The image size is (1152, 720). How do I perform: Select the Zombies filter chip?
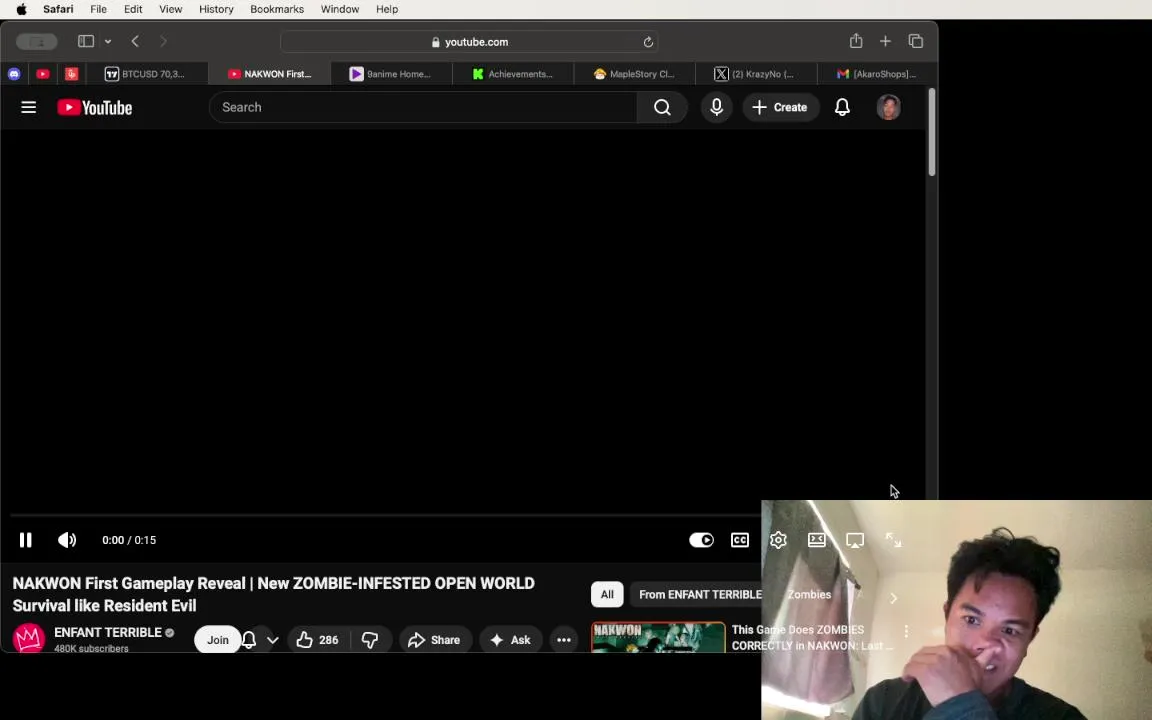tap(809, 594)
